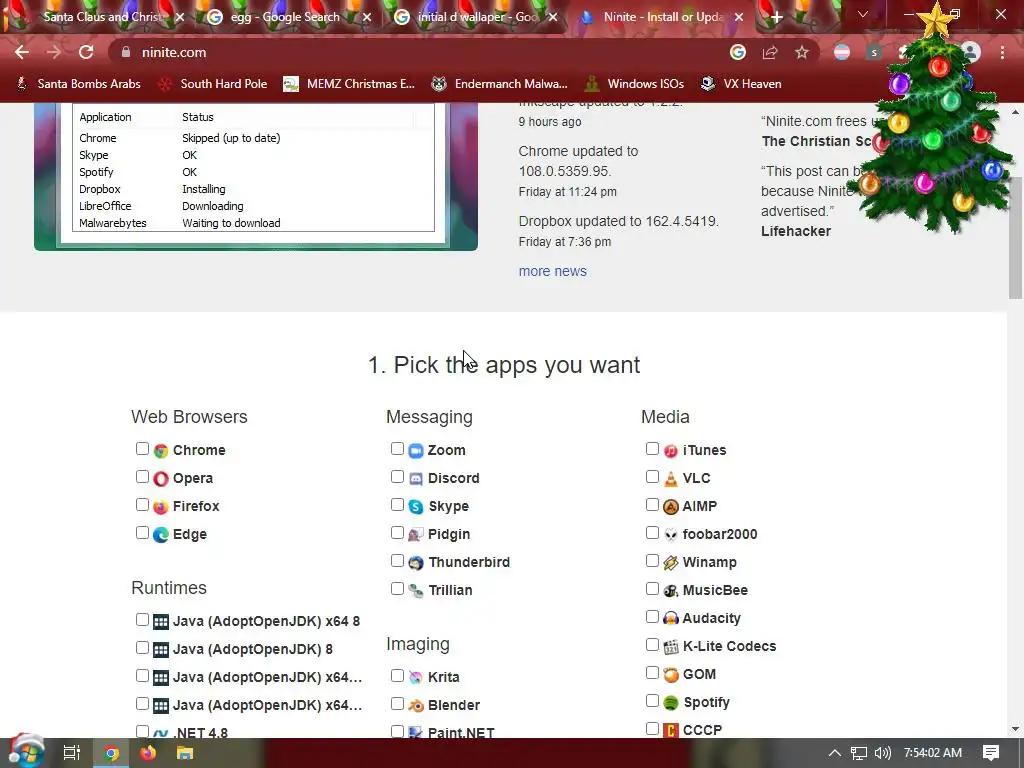Click the Blender app icon
Image resolution: width=1024 pixels, height=768 pixels.
tap(416, 706)
